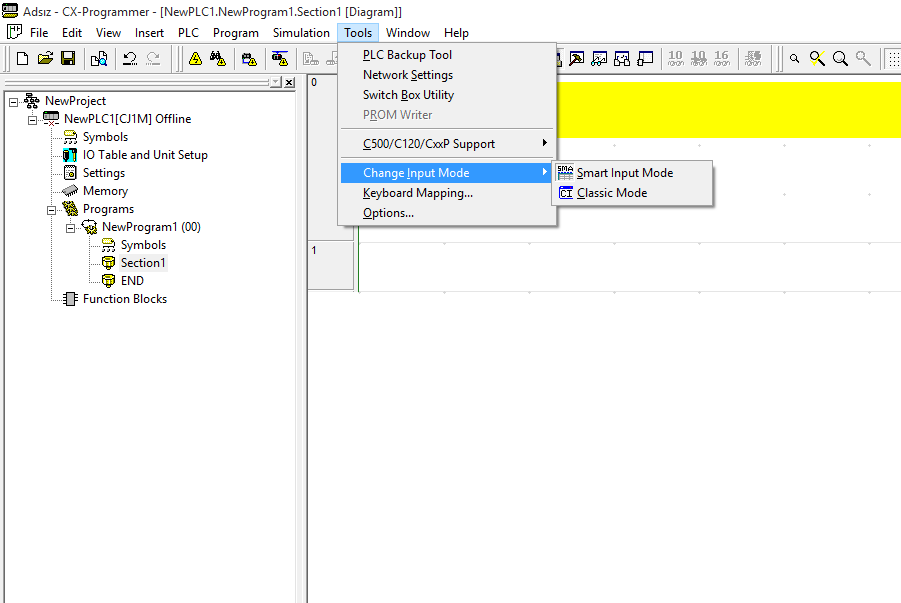Collapse the NewProgram1 (00) branch
Image resolution: width=901 pixels, height=603 pixels.
pyautogui.click(x=70, y=228)
